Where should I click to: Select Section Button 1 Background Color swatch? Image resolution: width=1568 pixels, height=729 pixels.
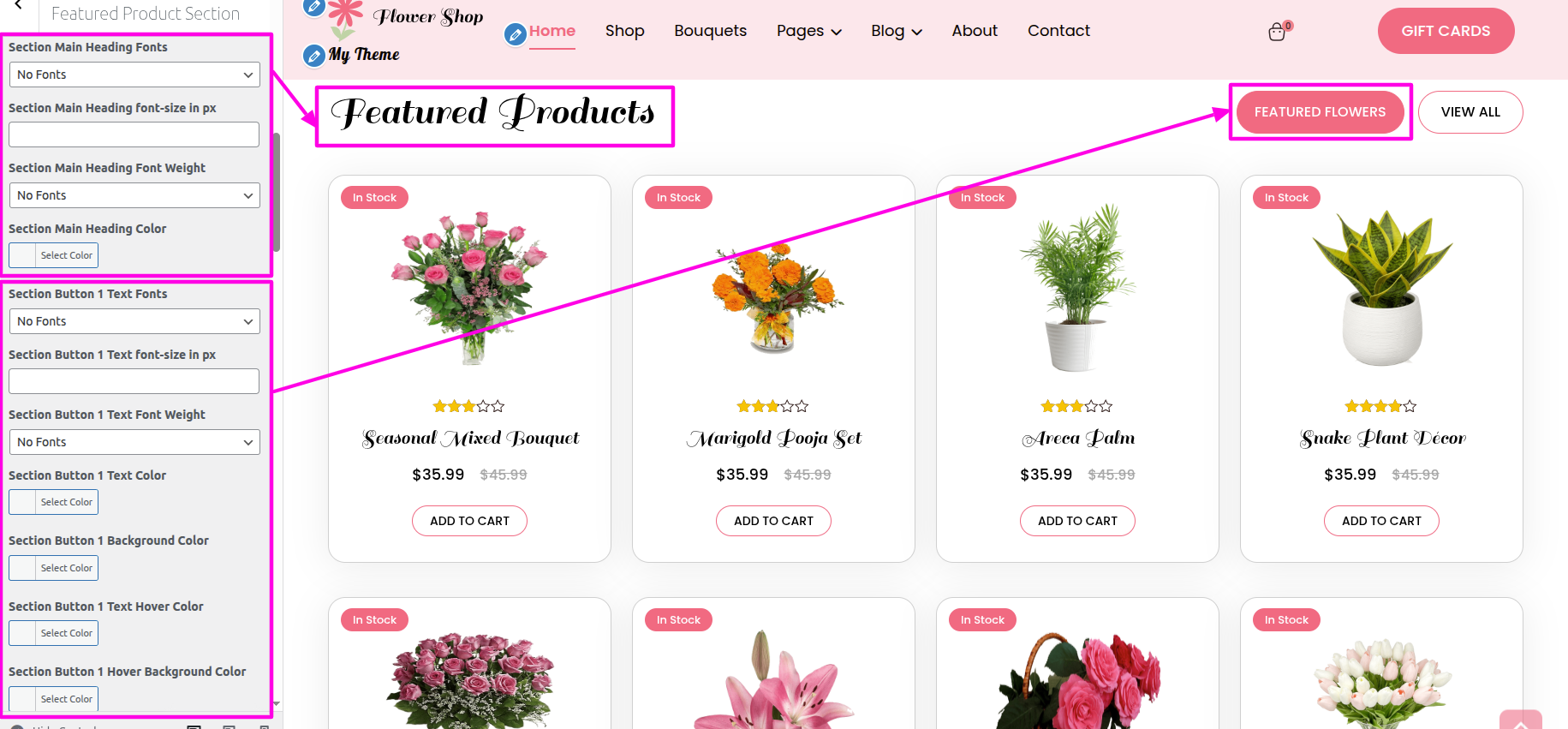click(53, 568)
